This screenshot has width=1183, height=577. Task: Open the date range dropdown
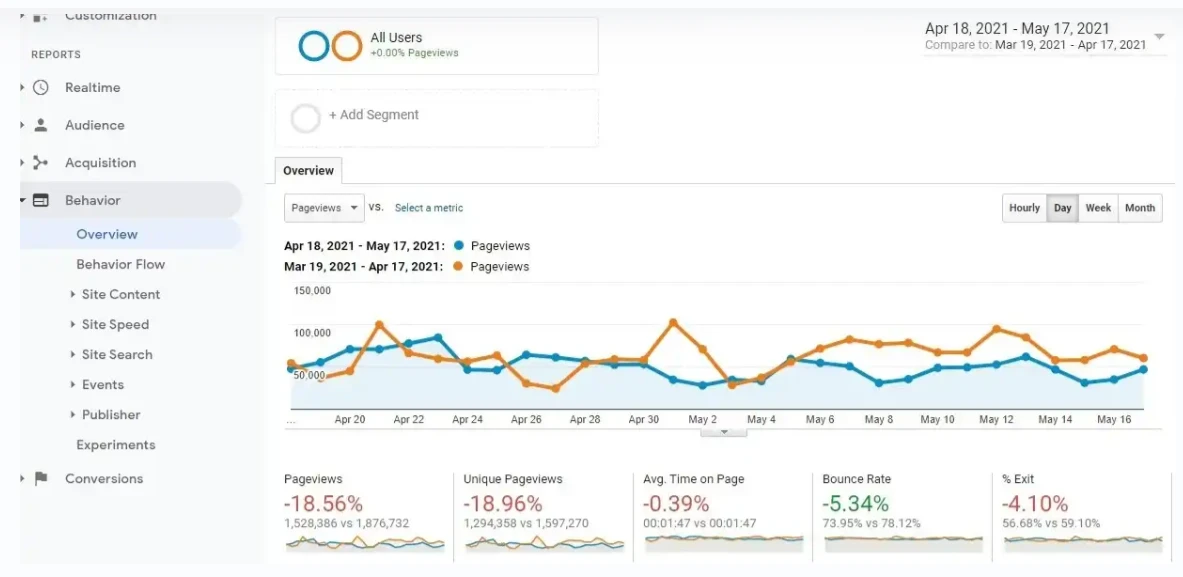(1159, 34)
